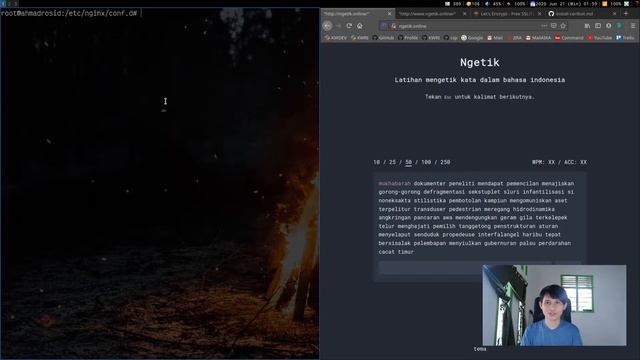Open the browser hamburger menu
This screenshot has width=640, height=360.
pos(633,25)
